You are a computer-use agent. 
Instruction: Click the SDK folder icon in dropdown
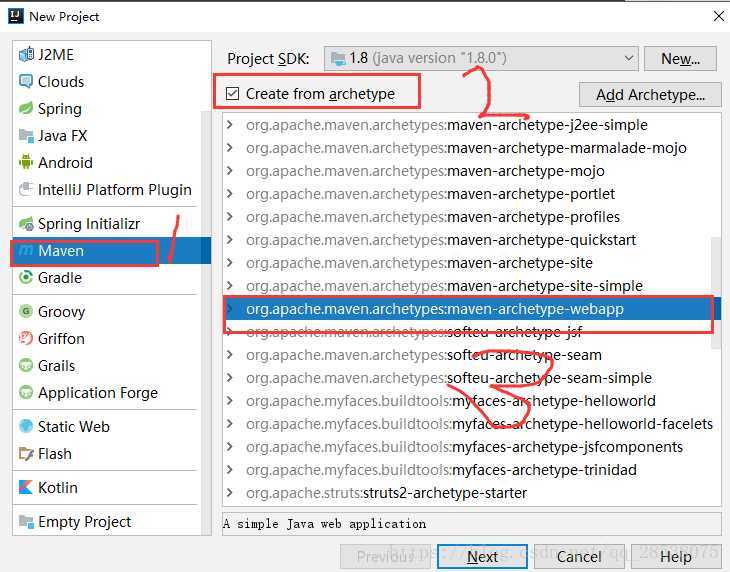pyautogui.click(x=338, y=59)
